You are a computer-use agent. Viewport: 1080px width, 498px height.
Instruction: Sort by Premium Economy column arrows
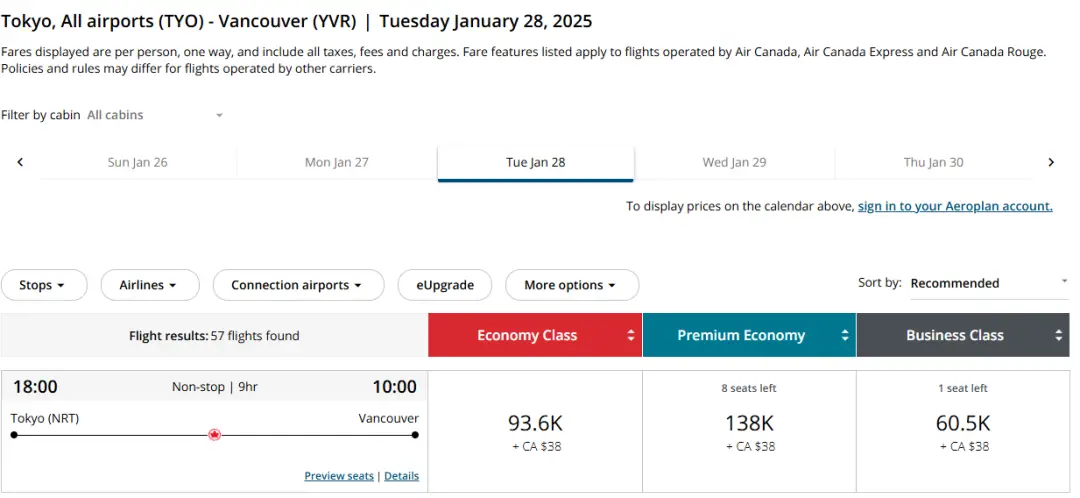[845, 336]
